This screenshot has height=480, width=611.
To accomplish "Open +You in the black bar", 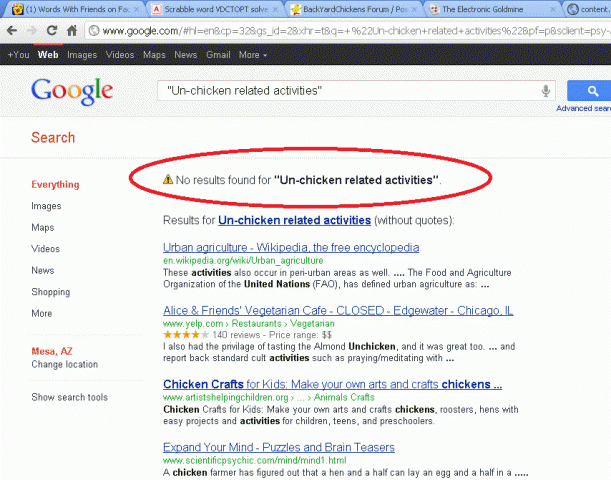I will tap(18, 55).
